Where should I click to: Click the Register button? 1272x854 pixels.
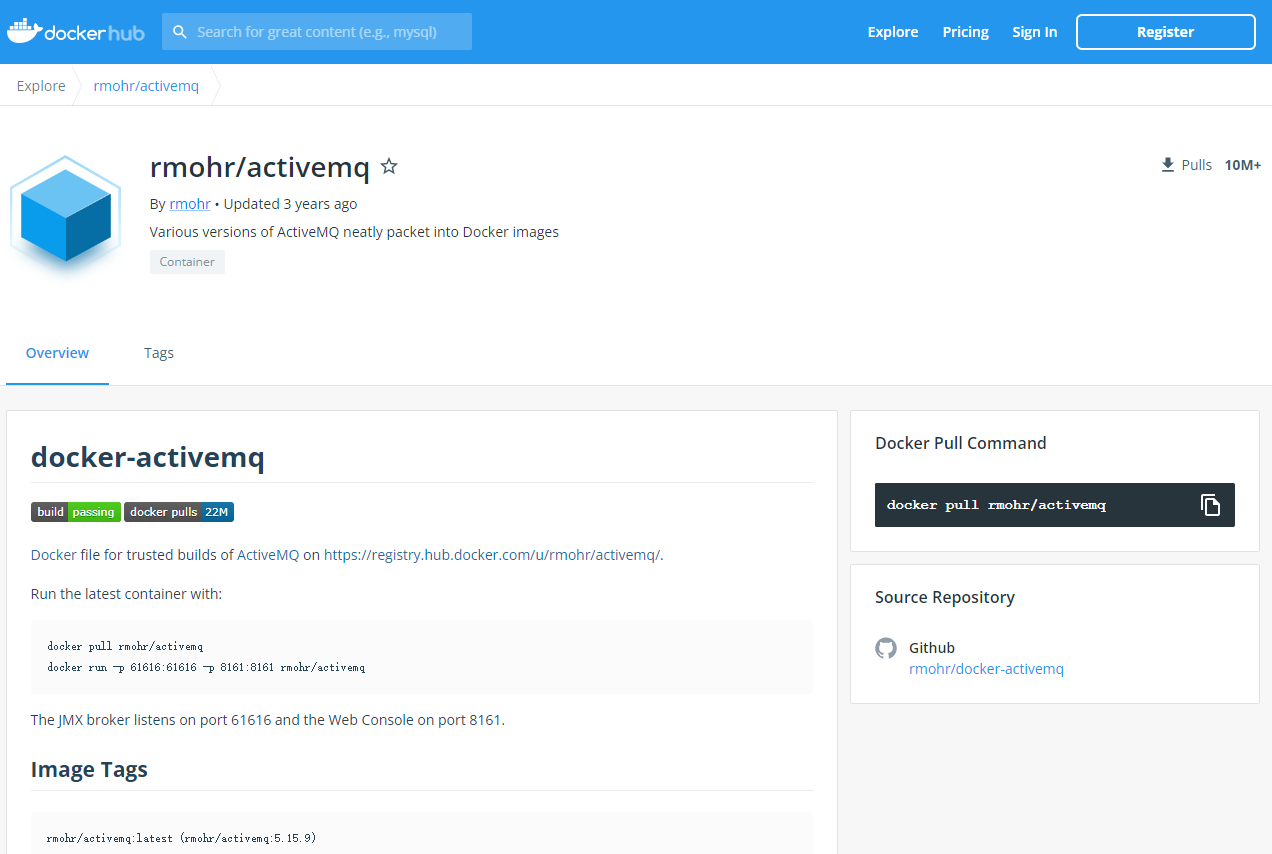[x=1165, y=31]
